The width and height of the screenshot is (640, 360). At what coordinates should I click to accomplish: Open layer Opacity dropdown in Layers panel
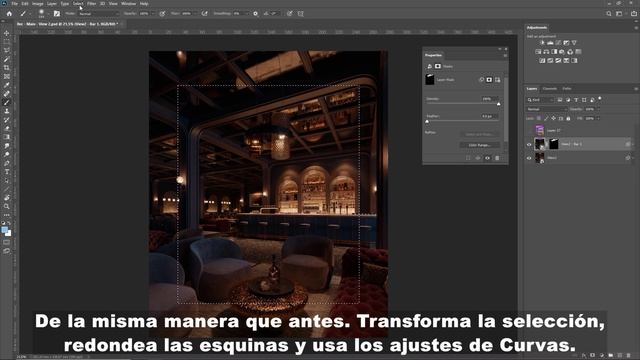coord(598,109)
